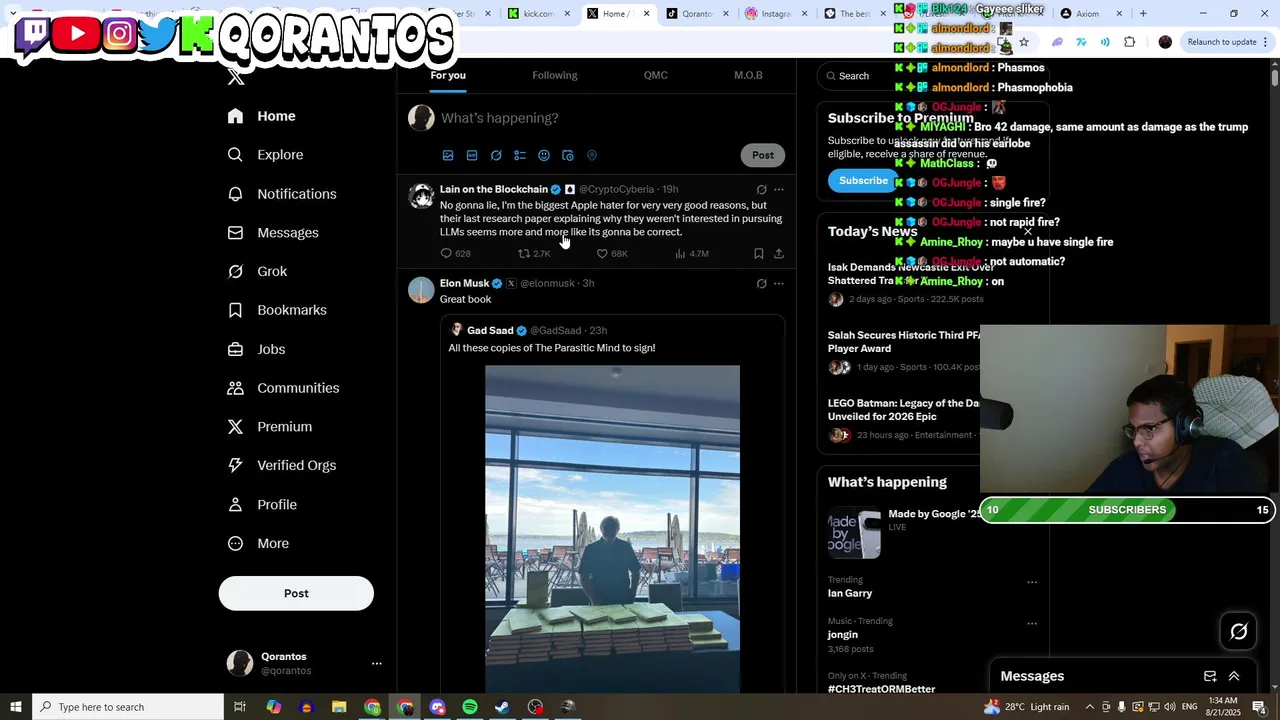Switch to the QMC timeline tab

(656, 76)
